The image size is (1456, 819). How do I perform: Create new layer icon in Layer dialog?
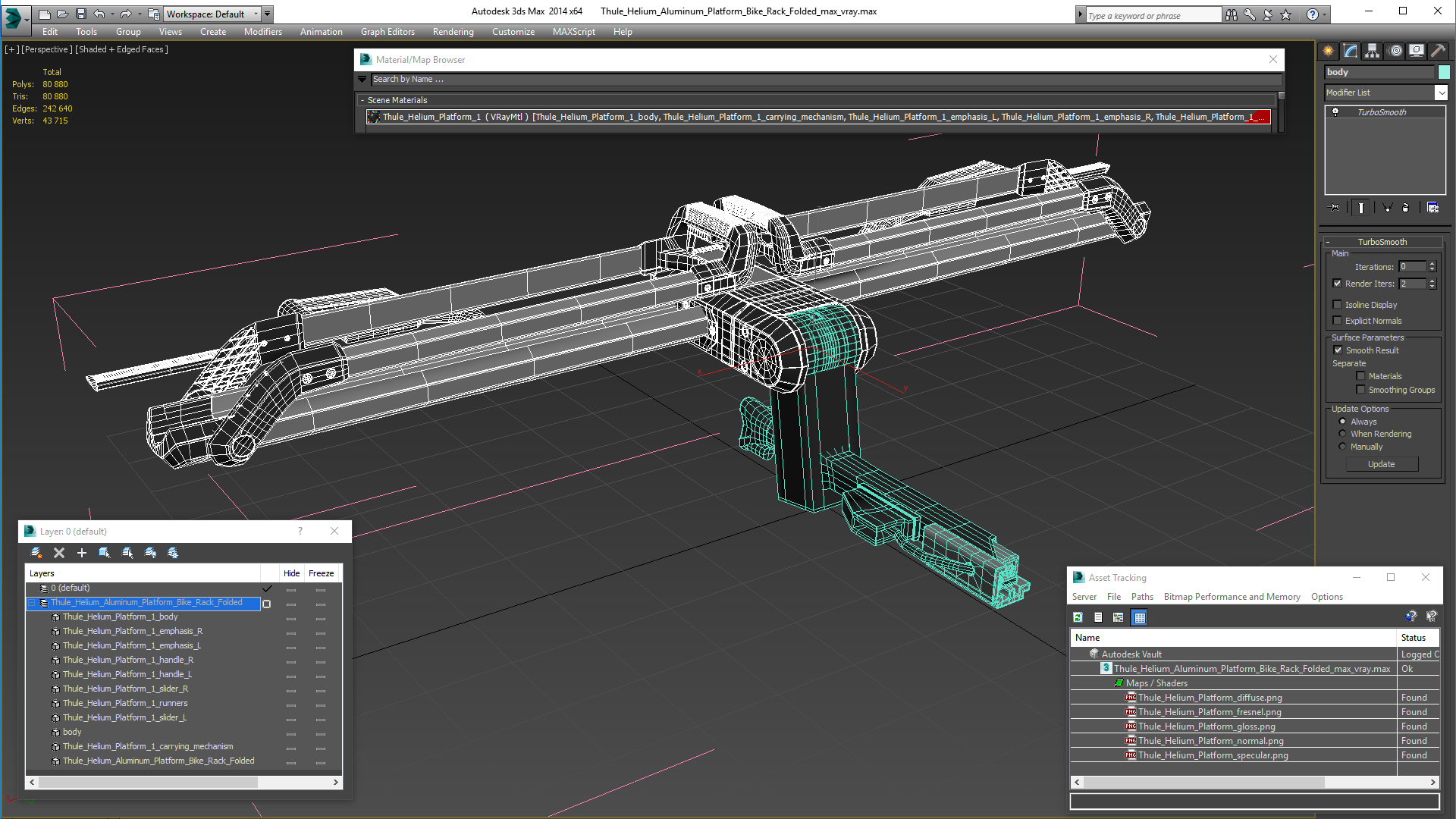click(x=36, y=553)
